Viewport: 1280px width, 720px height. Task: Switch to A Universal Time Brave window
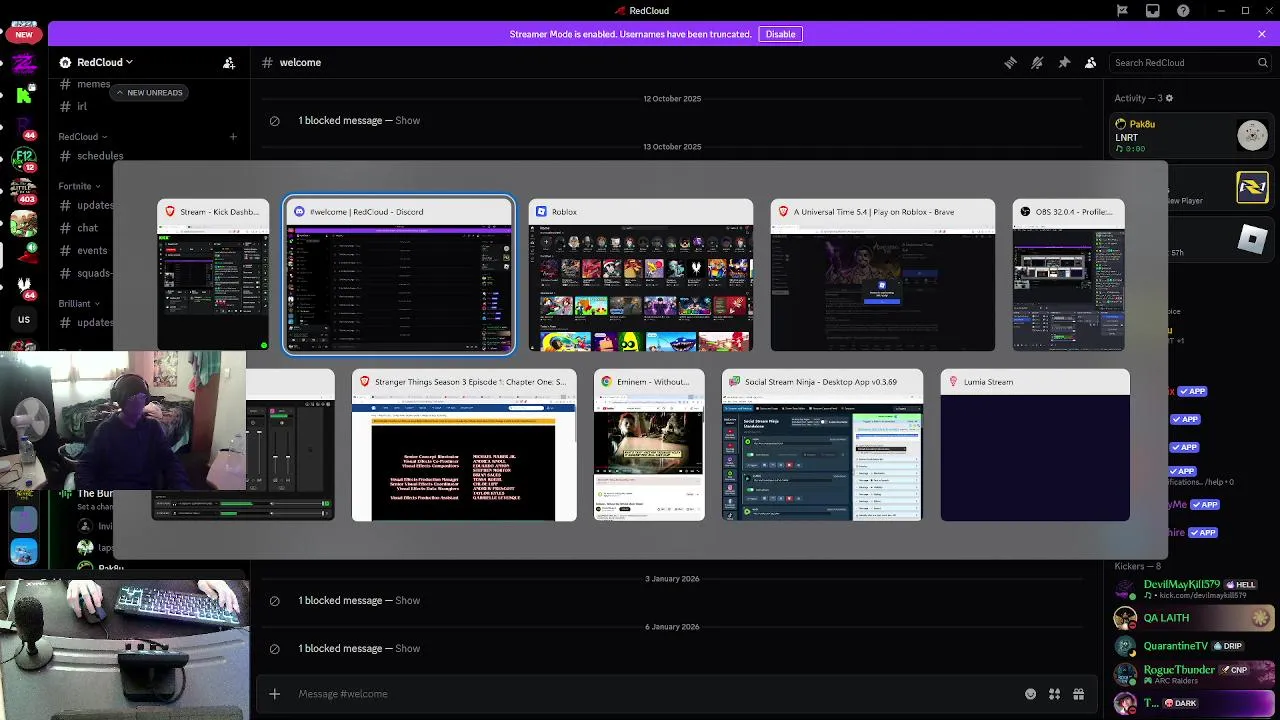click(x=883, y=275)
